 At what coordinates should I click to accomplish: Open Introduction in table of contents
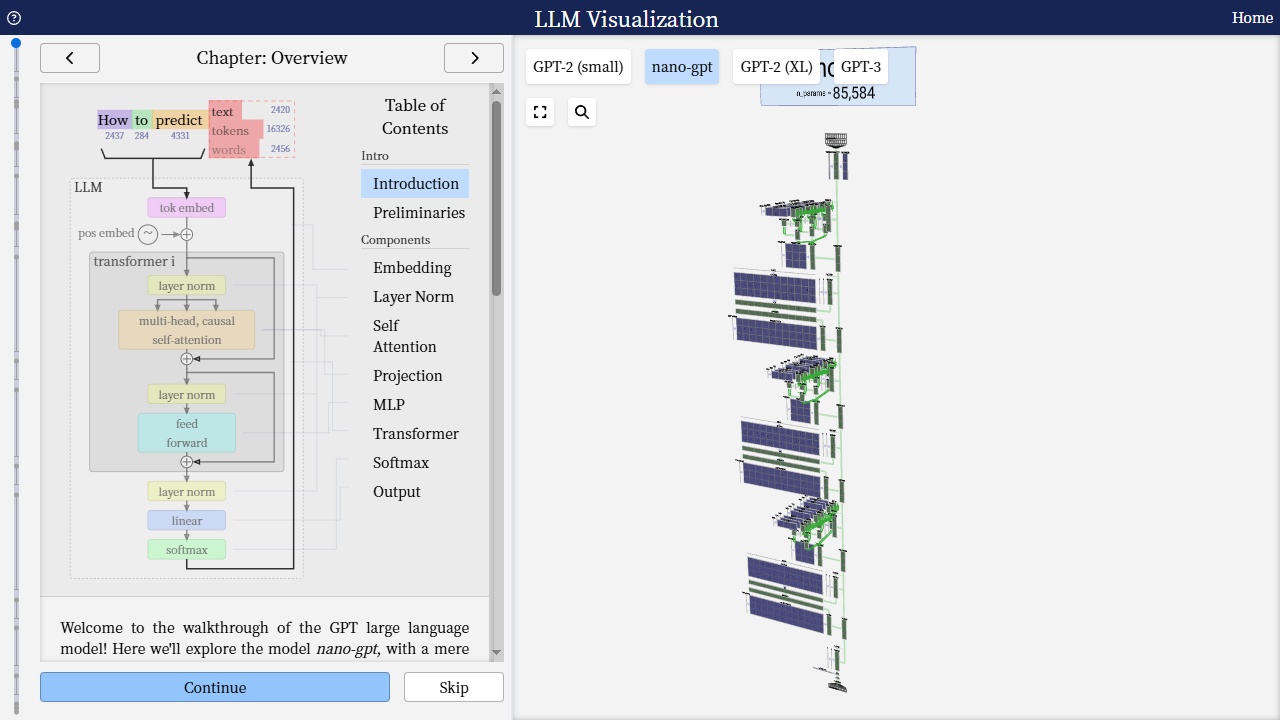coord(415,184)
